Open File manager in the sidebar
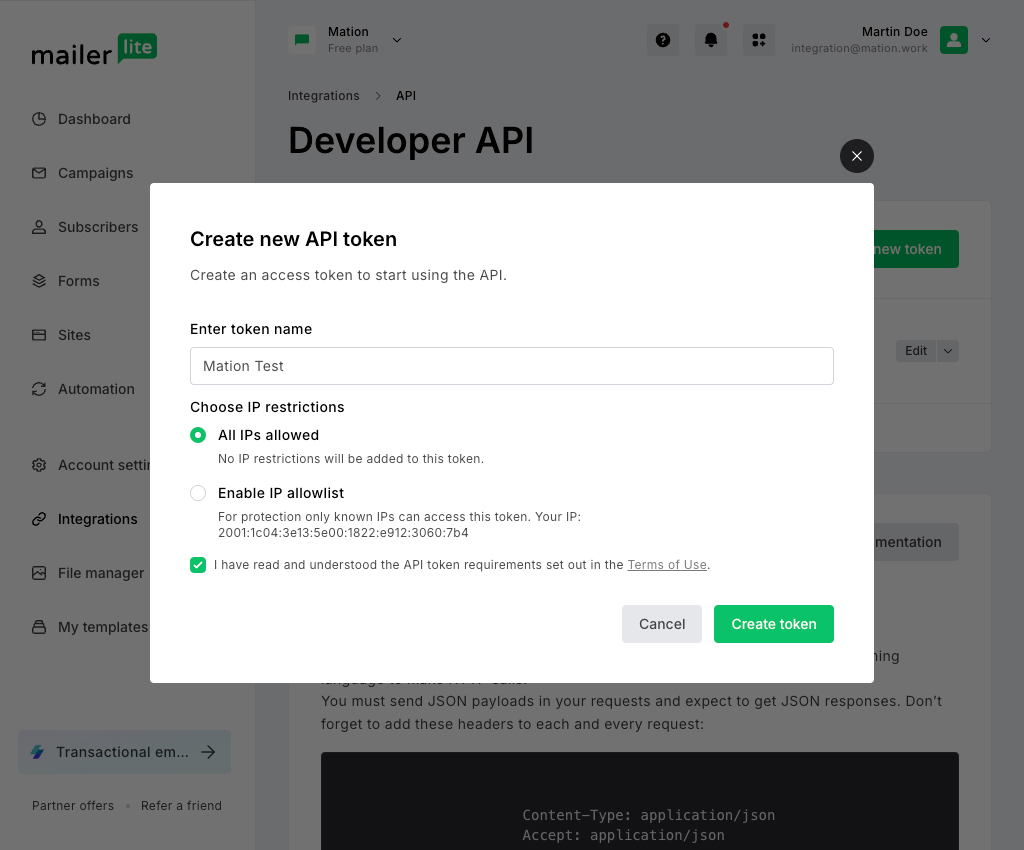This screenshot has height=850, width=1024. coord(101,573)
